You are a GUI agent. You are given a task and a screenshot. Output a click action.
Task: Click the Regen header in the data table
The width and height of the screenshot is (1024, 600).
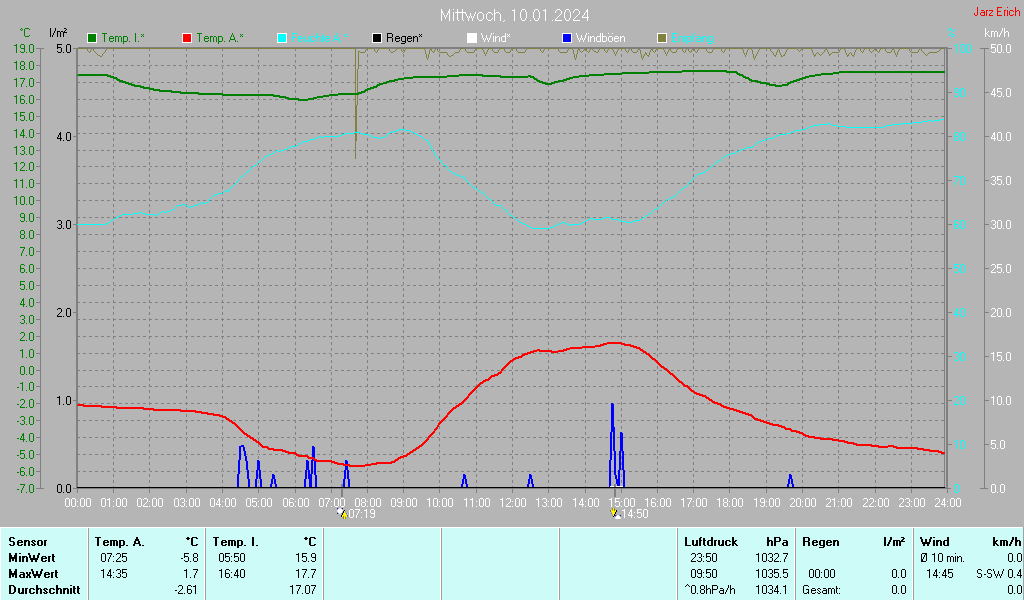click(x=820, y=541)
